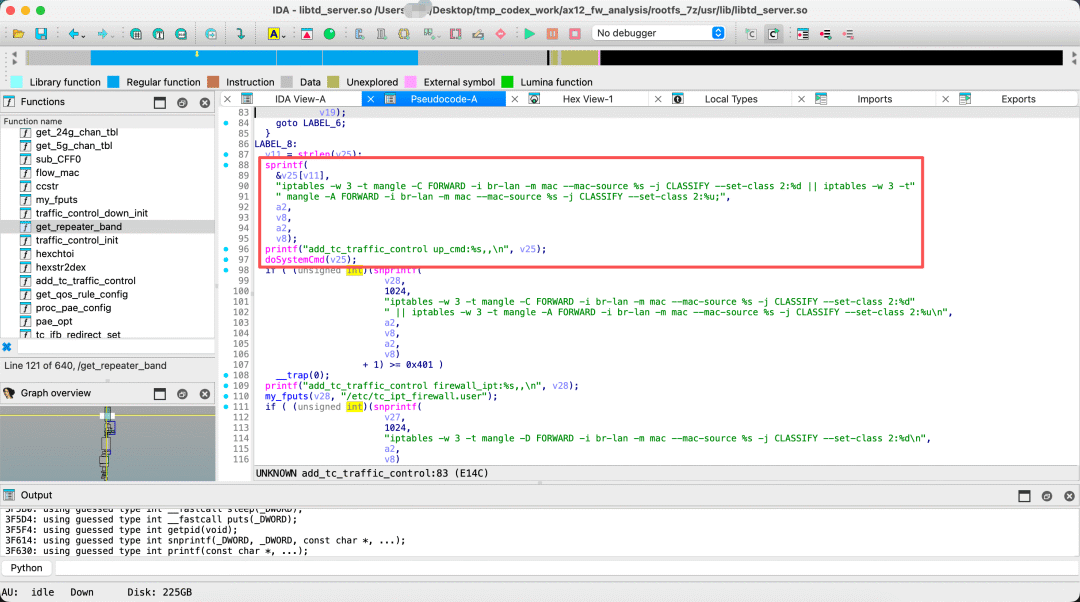The height and width of the screenshot is (602, 1080).
Task: Click the Lumina function green legend swatch
Action: (508, 82)
